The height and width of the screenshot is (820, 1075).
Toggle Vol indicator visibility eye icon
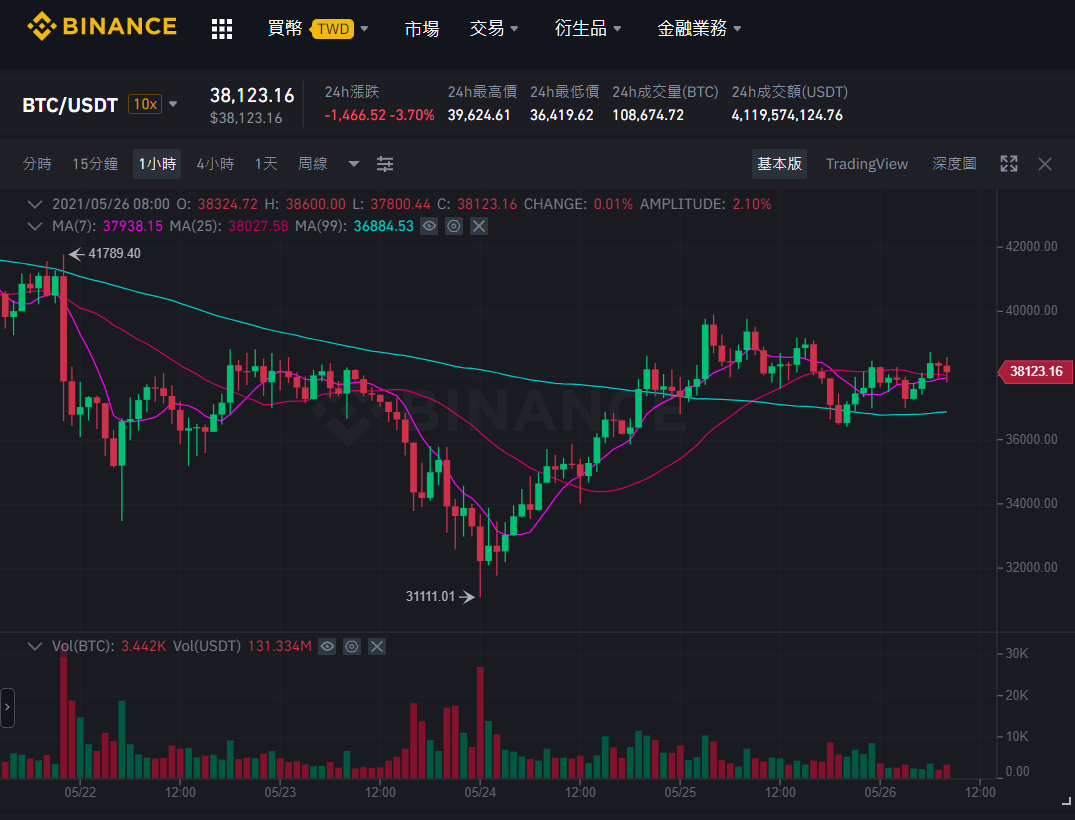coord(327,647)
